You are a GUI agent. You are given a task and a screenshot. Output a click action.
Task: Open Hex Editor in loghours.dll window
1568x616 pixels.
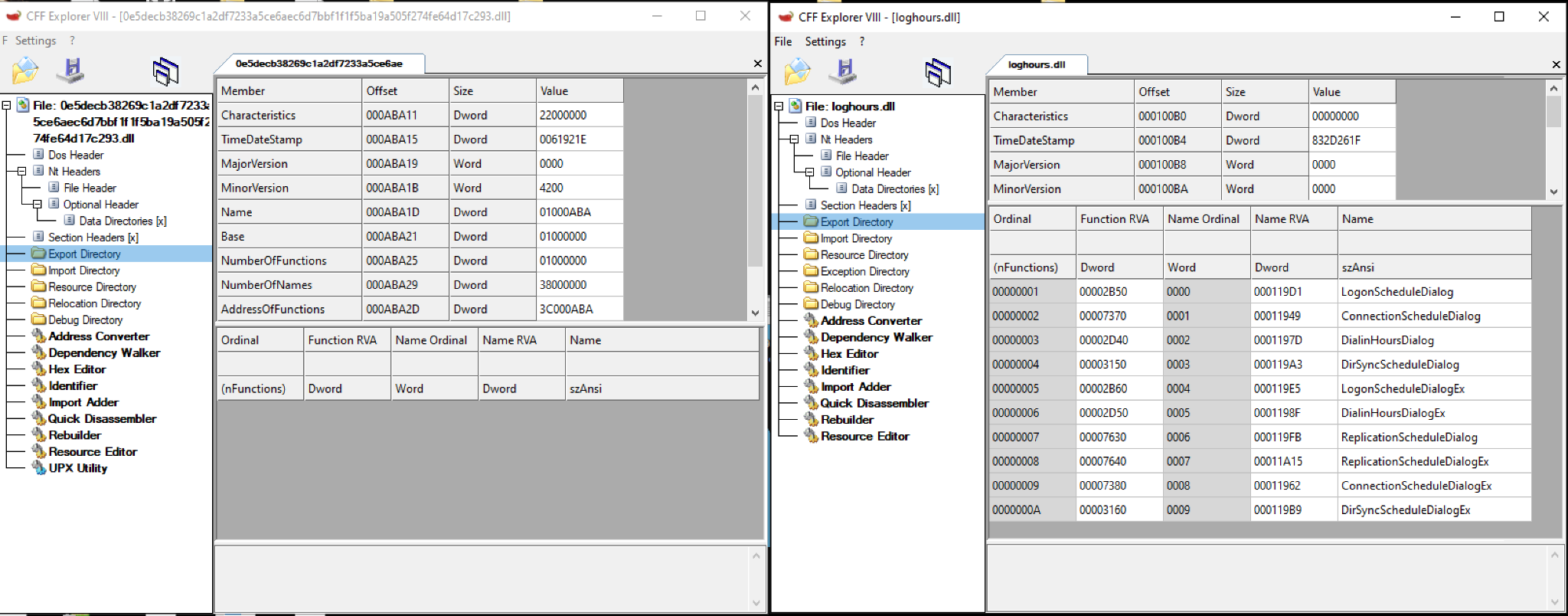[849, 354]
